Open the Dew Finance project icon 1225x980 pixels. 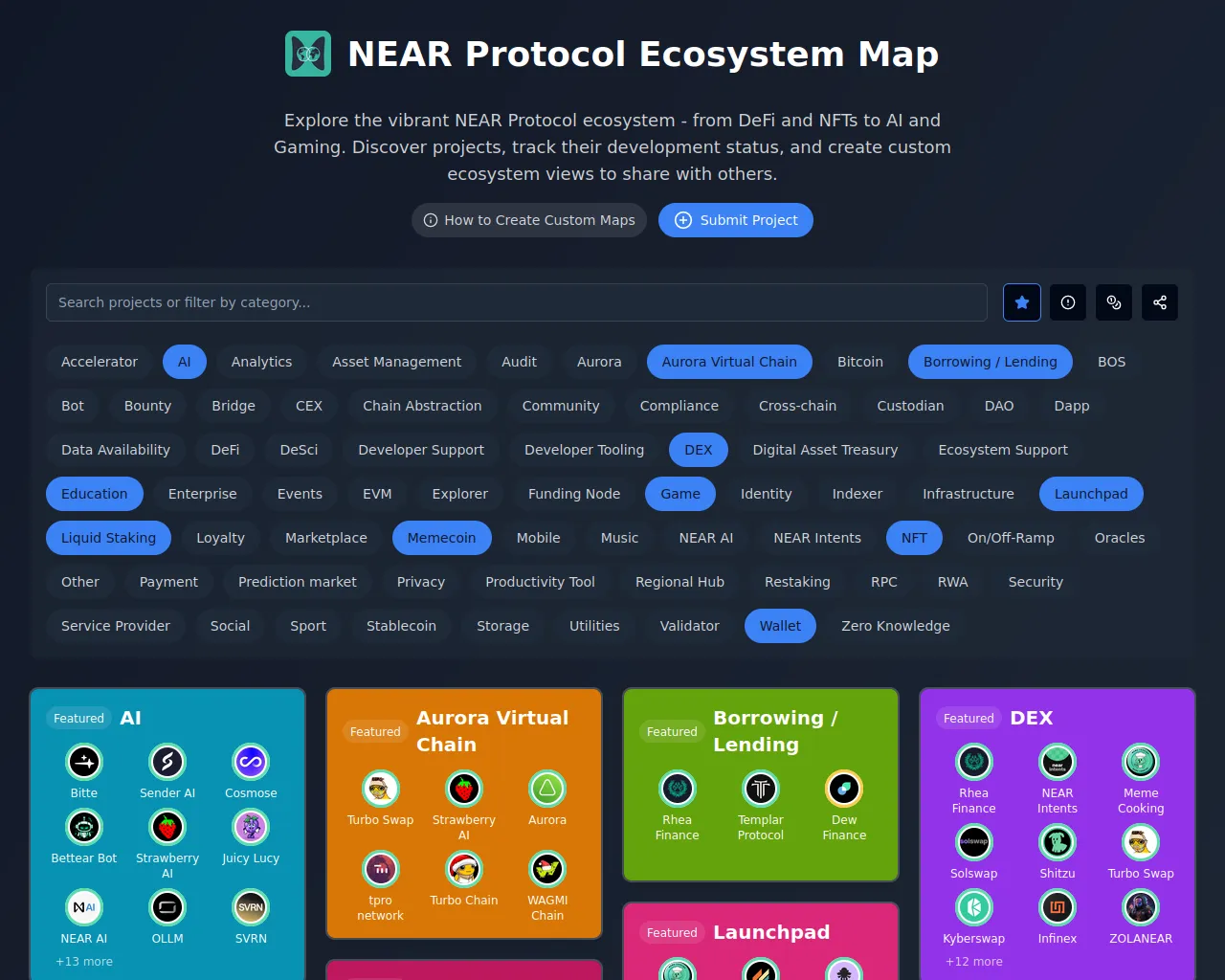tap(844, 789)
